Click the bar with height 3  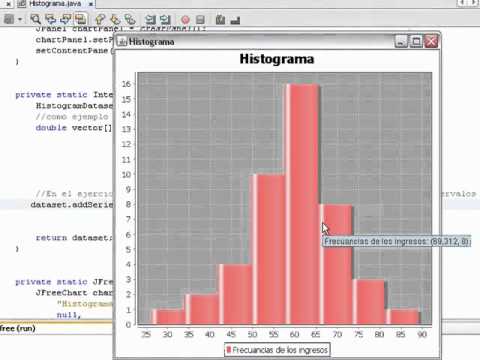[x=370, y=302]
